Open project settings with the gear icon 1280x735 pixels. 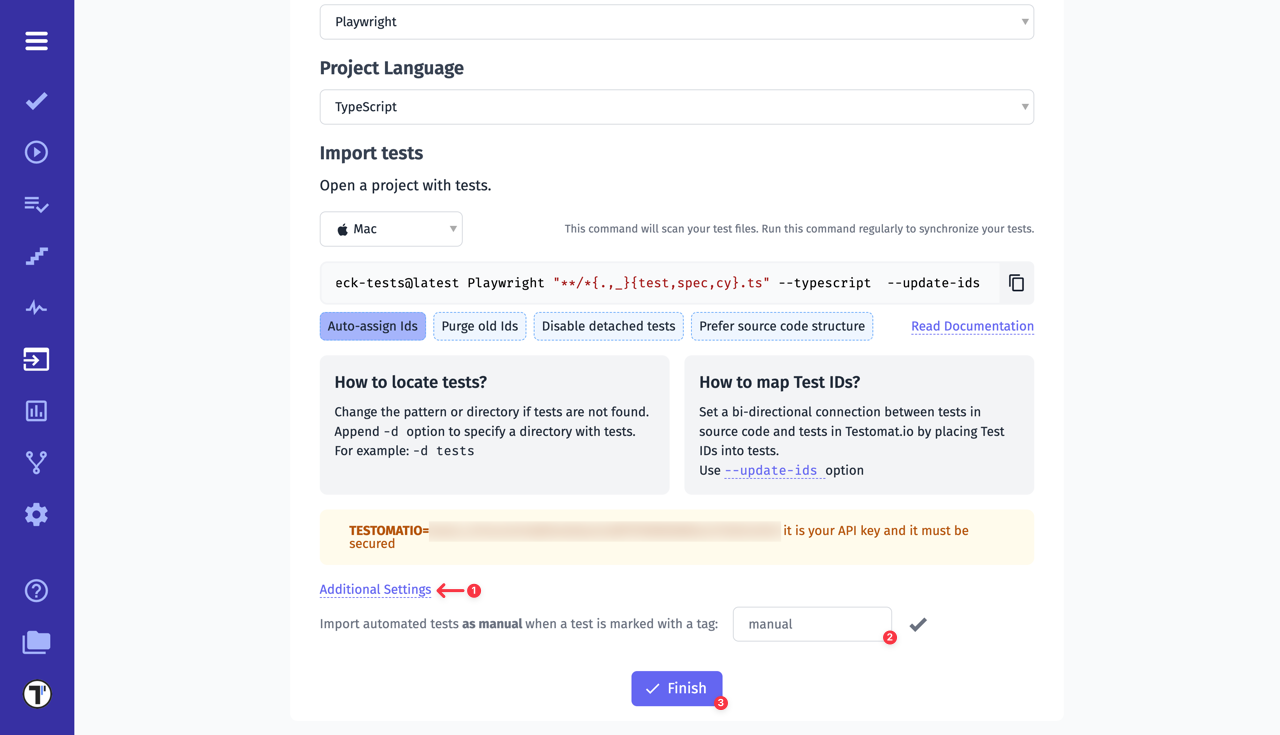point(36,514)
